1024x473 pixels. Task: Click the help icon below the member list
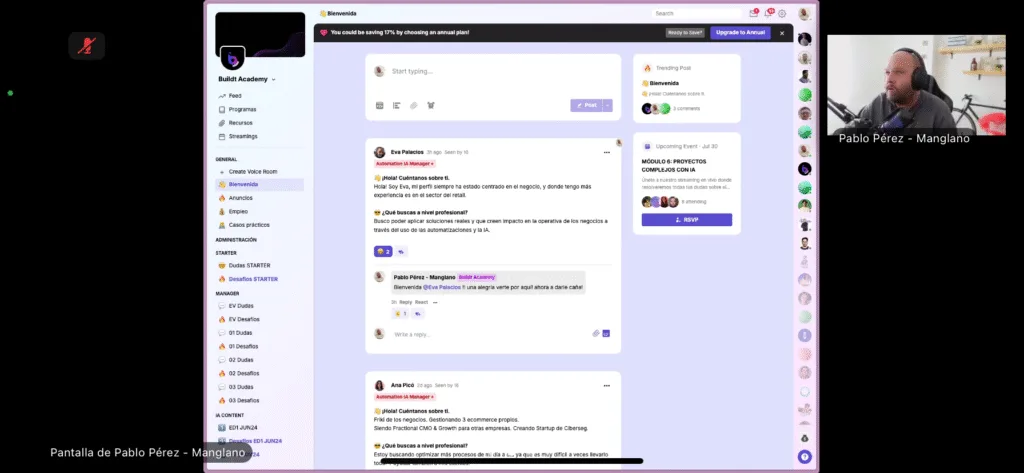pos(805,457)
